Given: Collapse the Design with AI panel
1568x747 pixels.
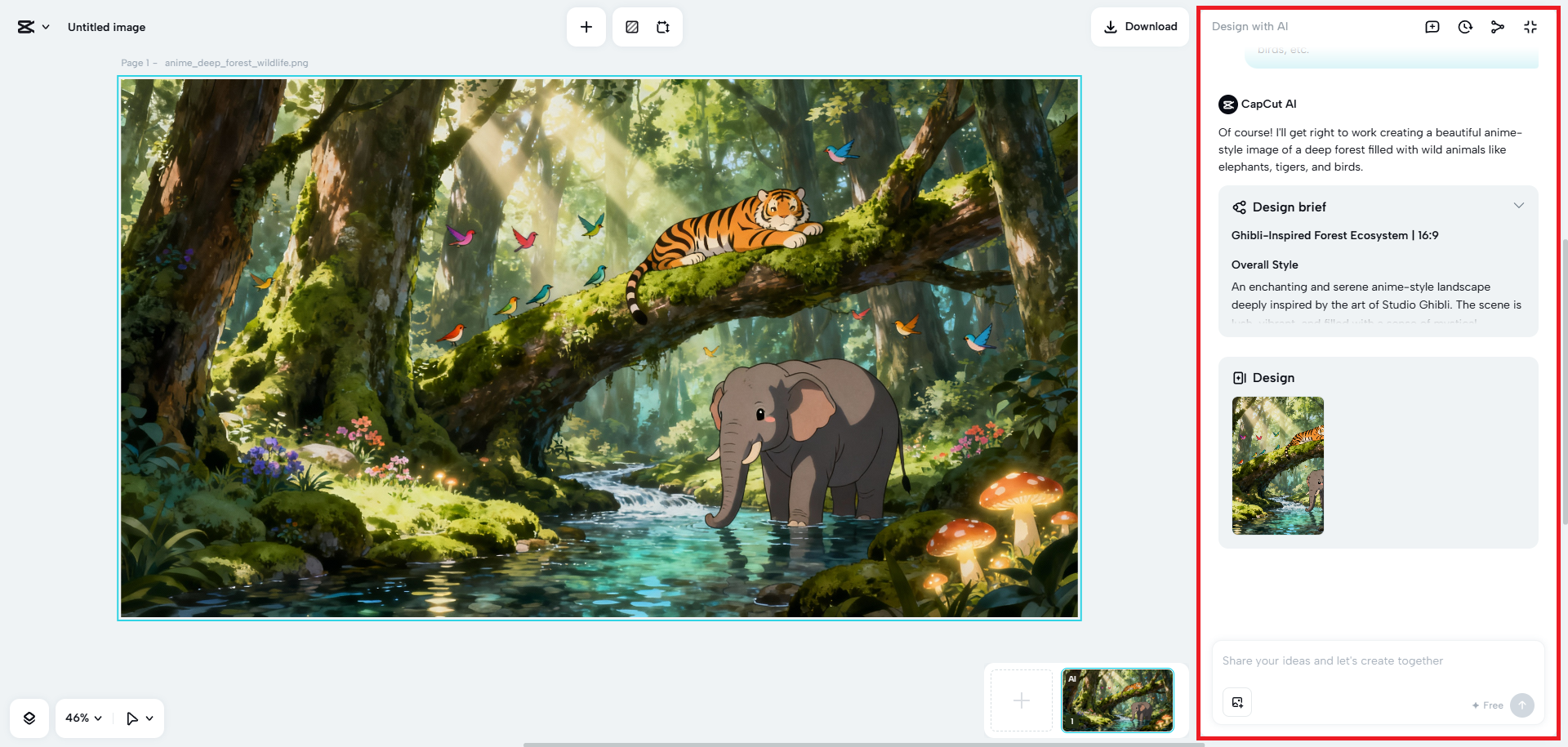Looking at the screenshot, I should tap(1530, 27).
